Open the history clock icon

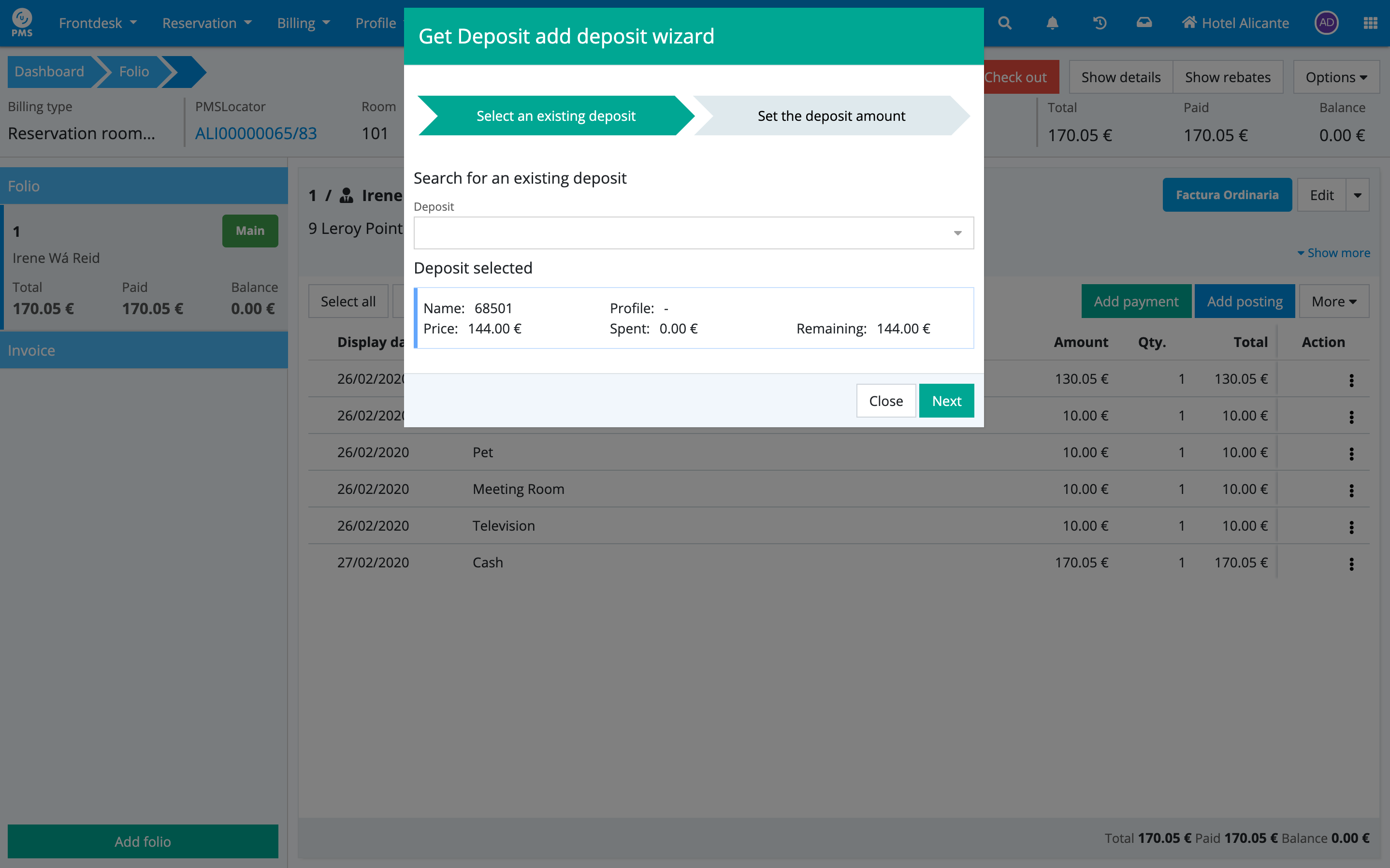(1099, 23)
